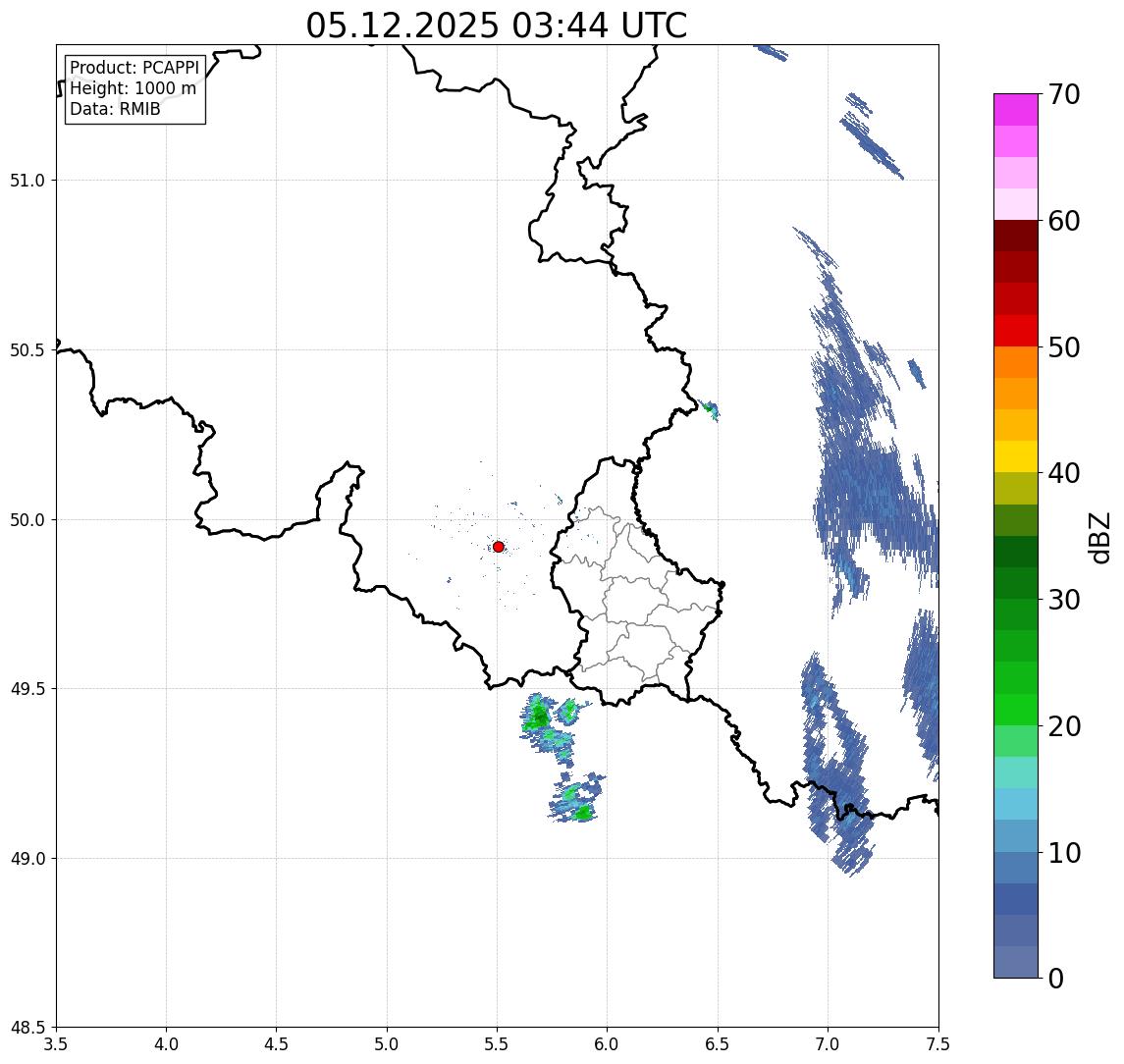Click the plot title '05.12.2025 03:44 UTC'
The image size is (1124, 1064).
pos(496,26)
